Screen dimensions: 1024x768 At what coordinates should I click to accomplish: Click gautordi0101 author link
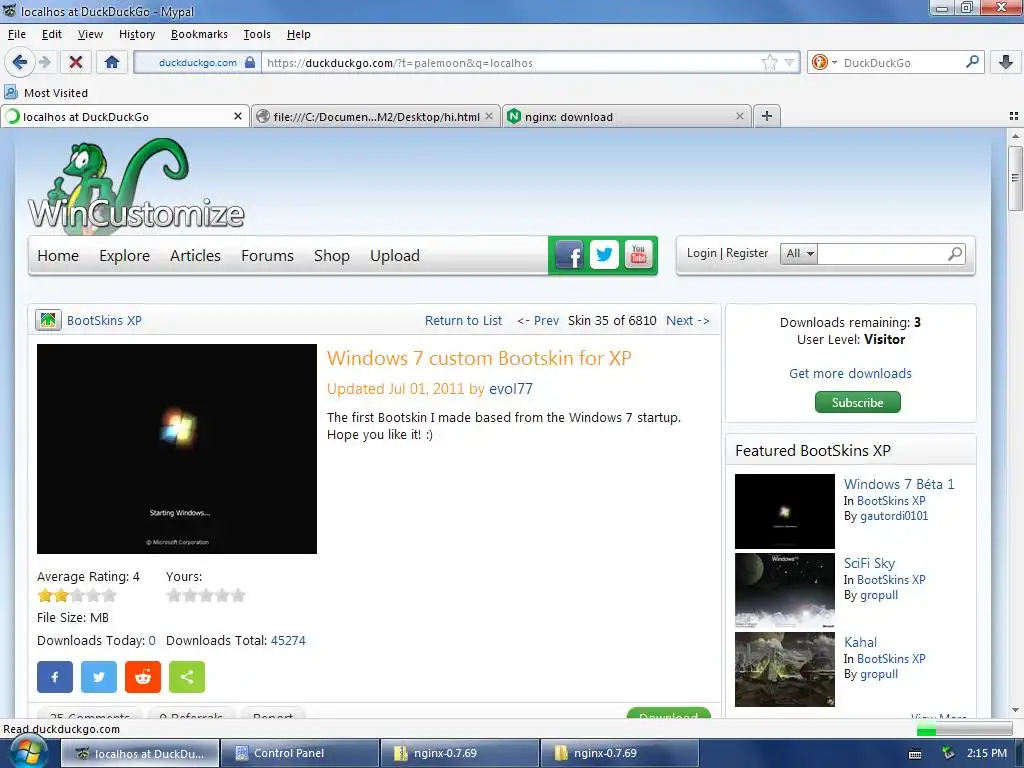[x=894, y=516]
